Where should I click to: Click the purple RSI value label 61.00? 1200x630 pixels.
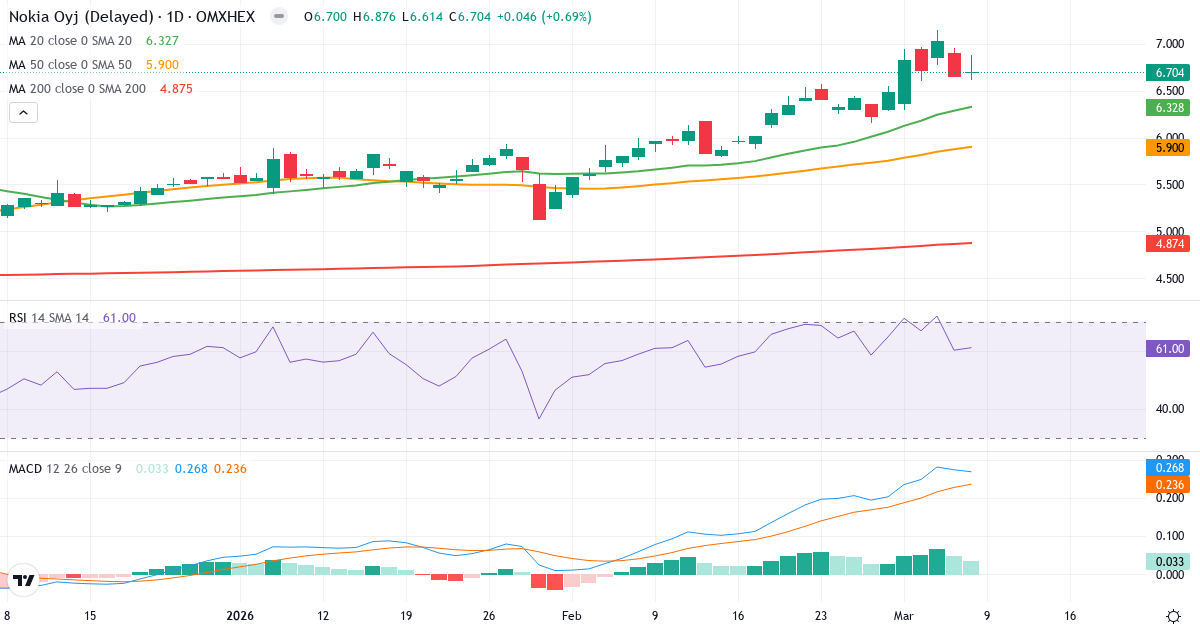click(x=1168, y=347)
